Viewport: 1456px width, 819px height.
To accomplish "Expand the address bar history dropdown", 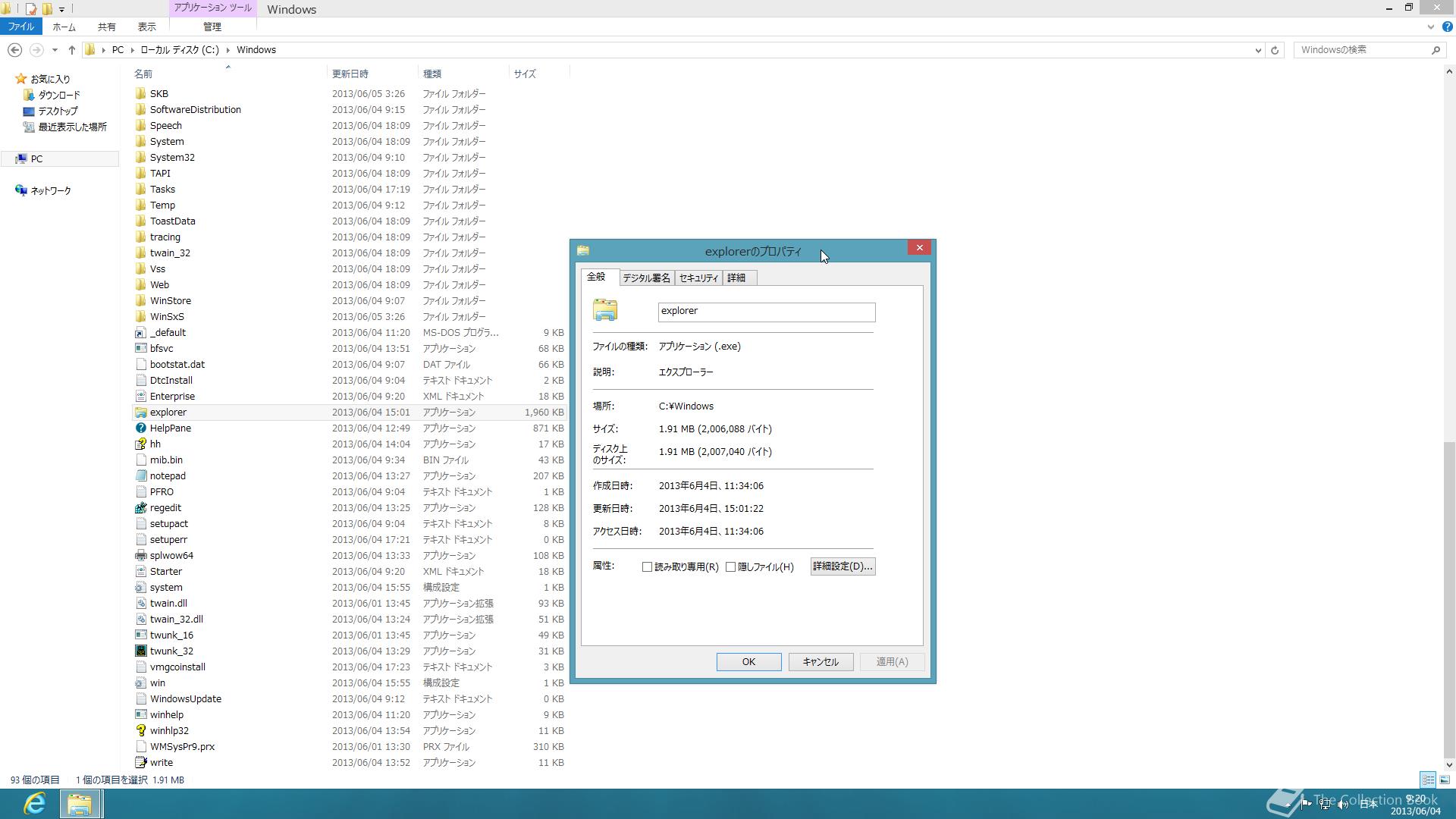I will point(1258,50).
